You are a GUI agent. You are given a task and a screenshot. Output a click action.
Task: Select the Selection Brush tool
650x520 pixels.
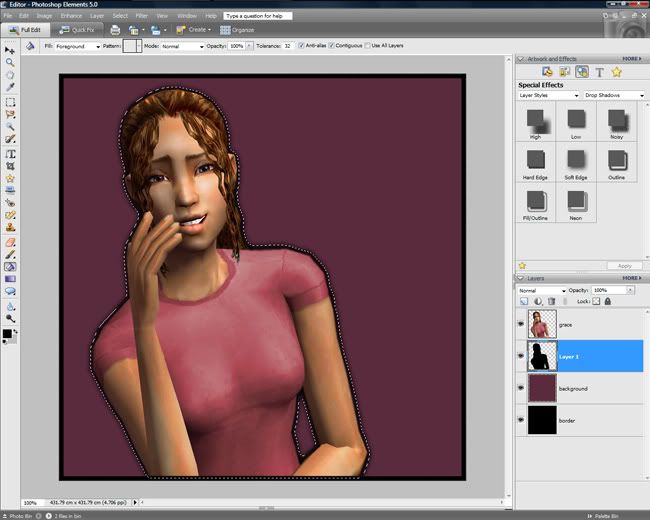[10, 139]
